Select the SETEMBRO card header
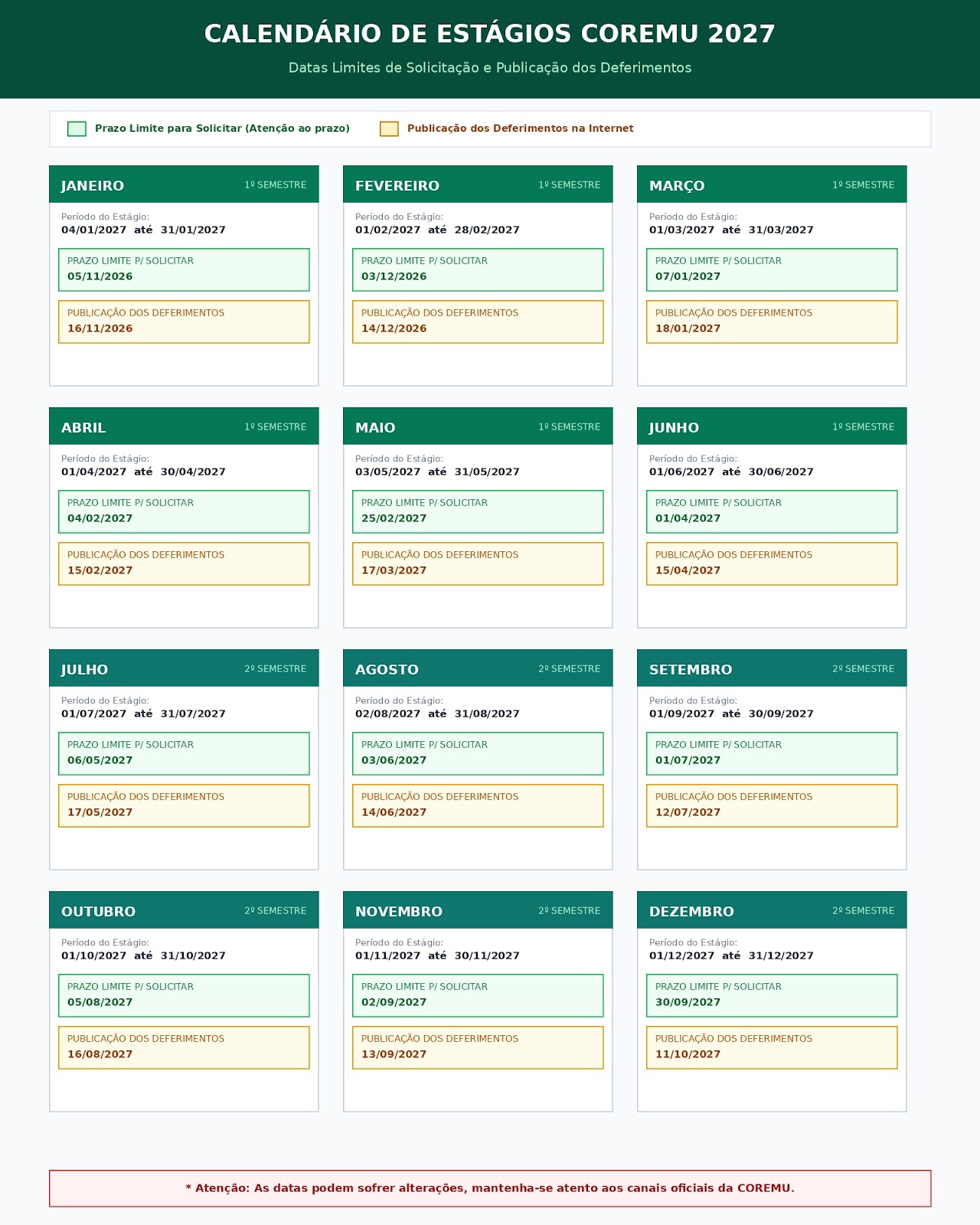 pyautogui.click(x=772, y=668)
